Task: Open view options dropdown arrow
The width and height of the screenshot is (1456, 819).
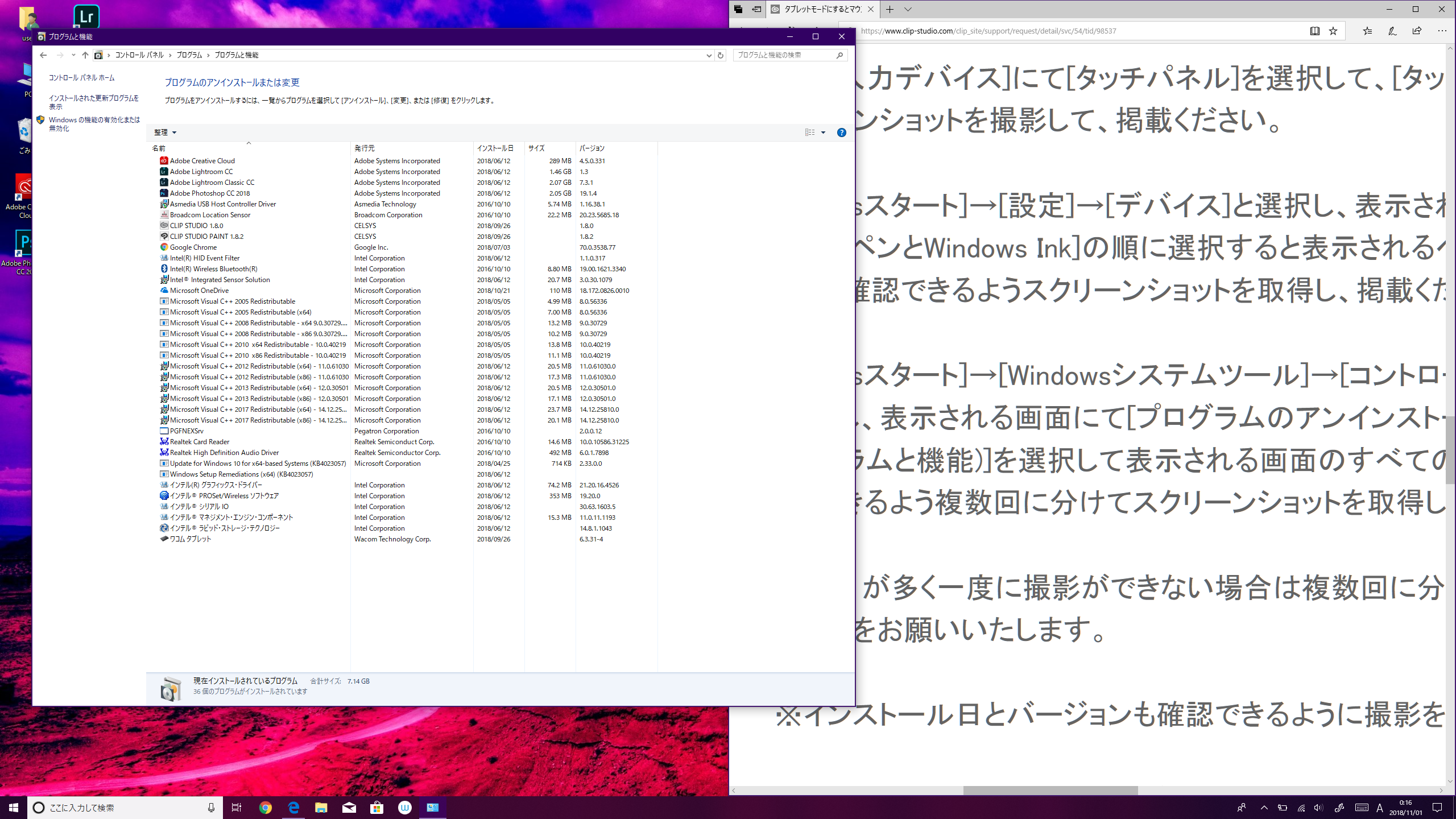Action: point(823,133)
